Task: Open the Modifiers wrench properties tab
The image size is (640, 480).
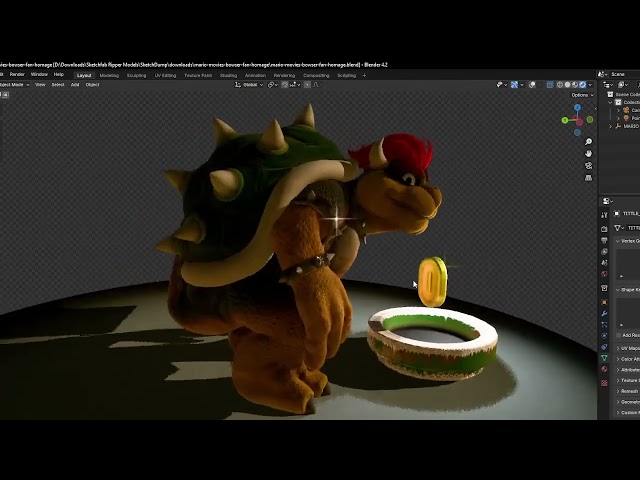Action: (604, 313)
